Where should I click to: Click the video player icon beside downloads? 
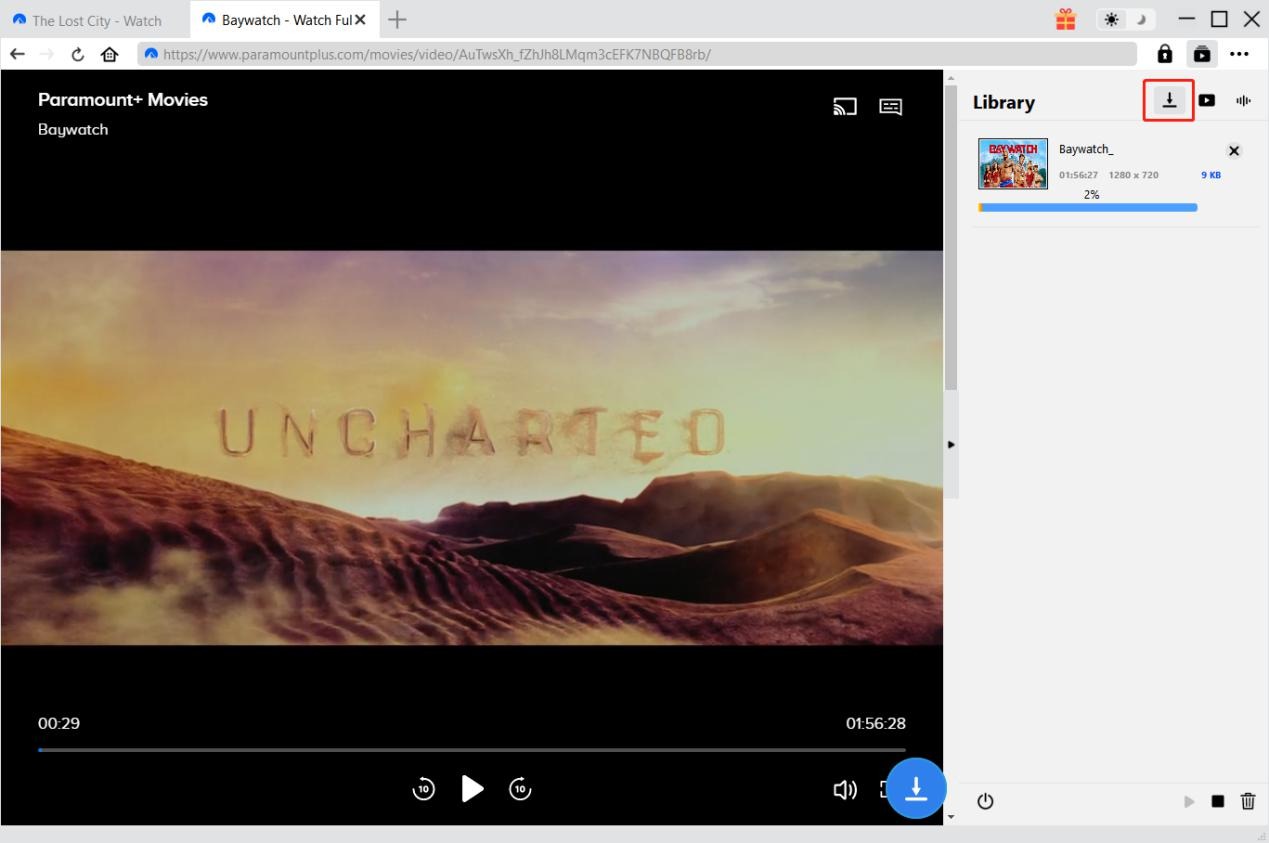click(1207, 100)
